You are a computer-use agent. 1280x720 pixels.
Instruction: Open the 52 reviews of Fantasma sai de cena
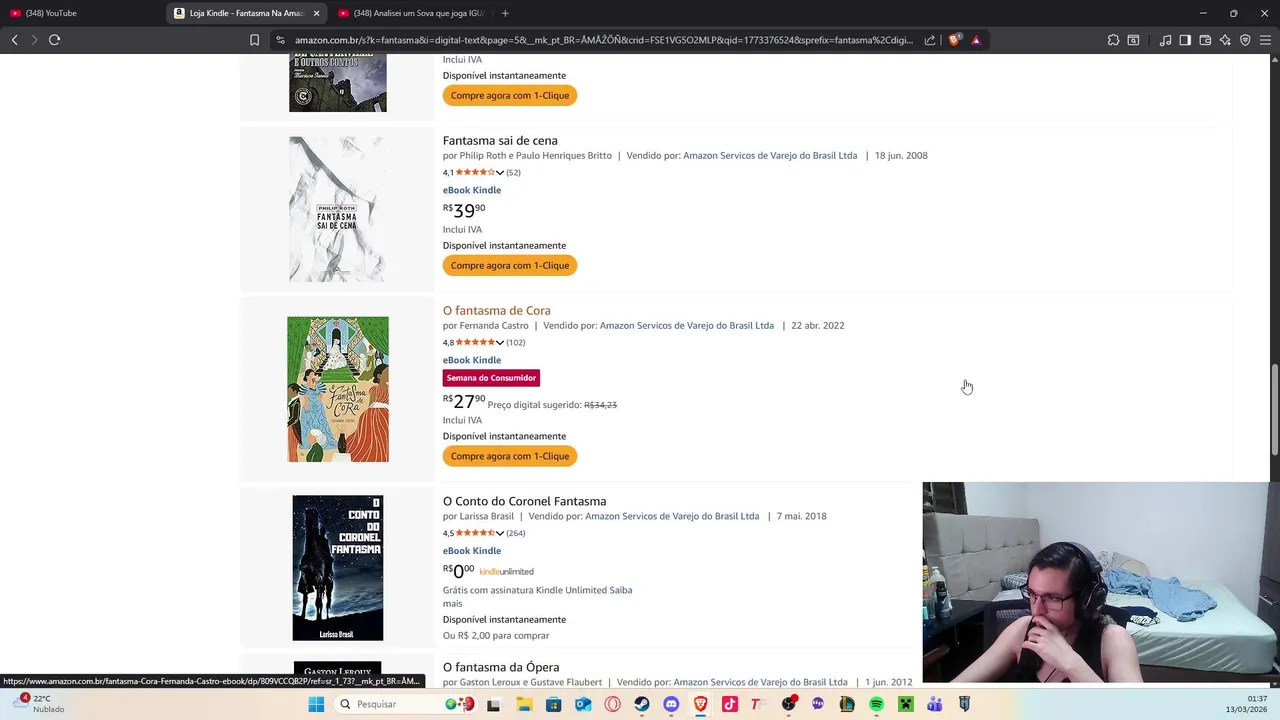pos(513,172)
